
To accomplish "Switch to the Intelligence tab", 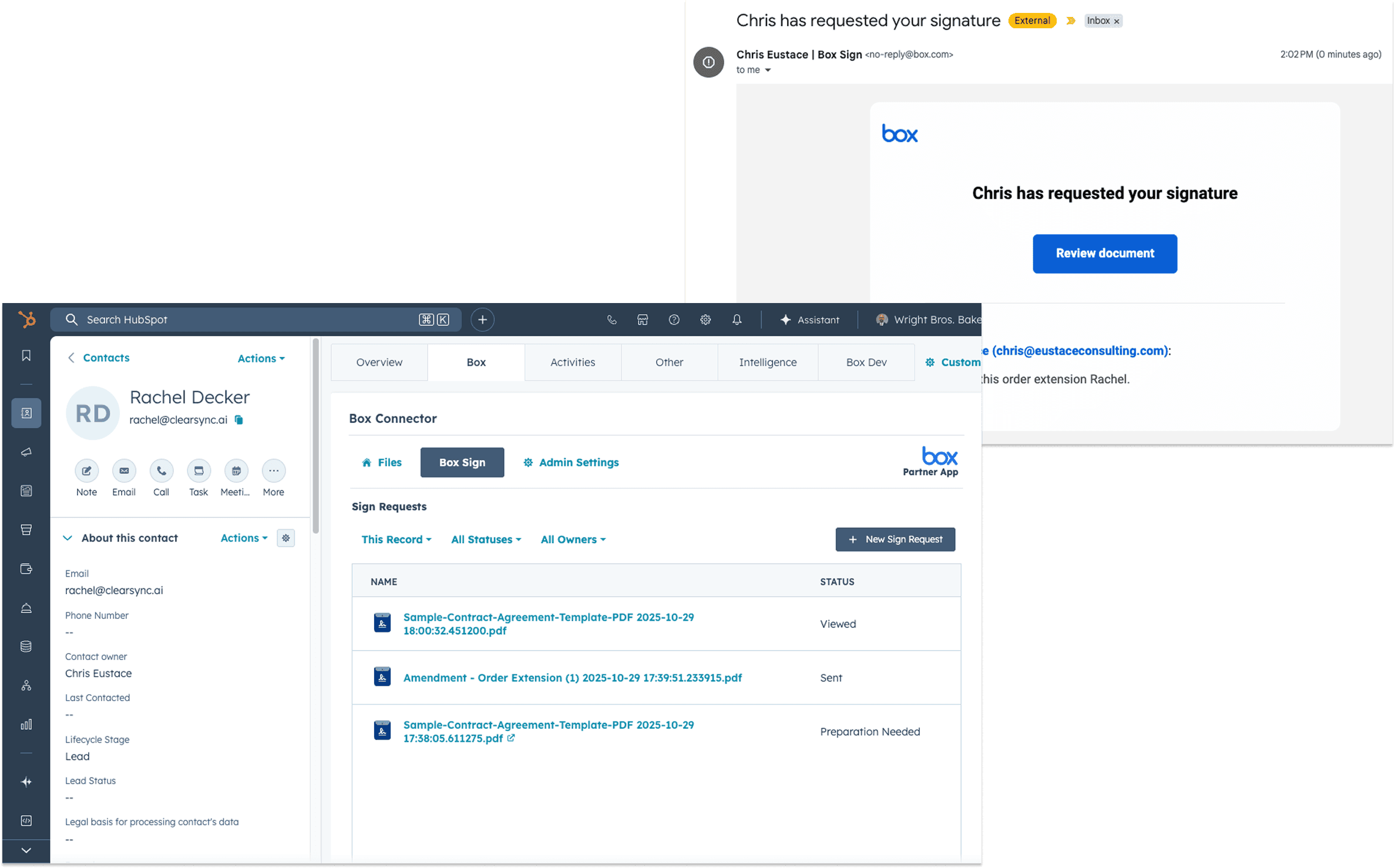I will coord(767,362).
